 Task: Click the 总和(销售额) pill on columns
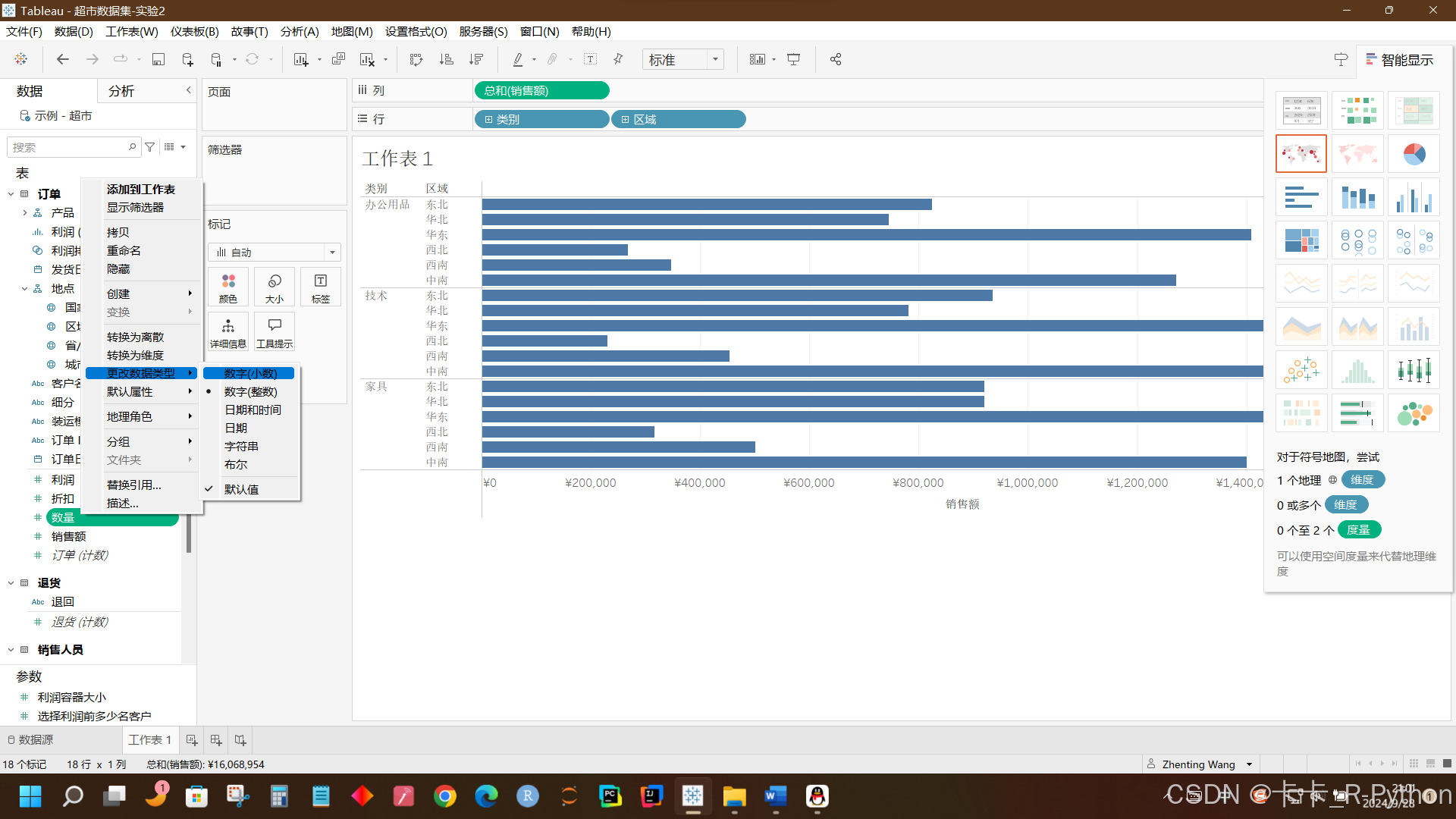tap(542, 90)
